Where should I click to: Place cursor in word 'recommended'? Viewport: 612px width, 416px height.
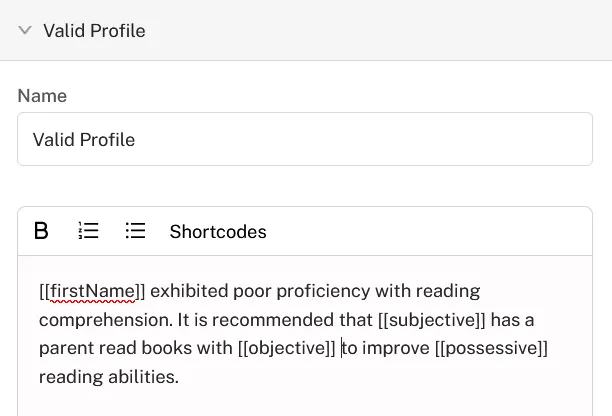tap(273, 320)
